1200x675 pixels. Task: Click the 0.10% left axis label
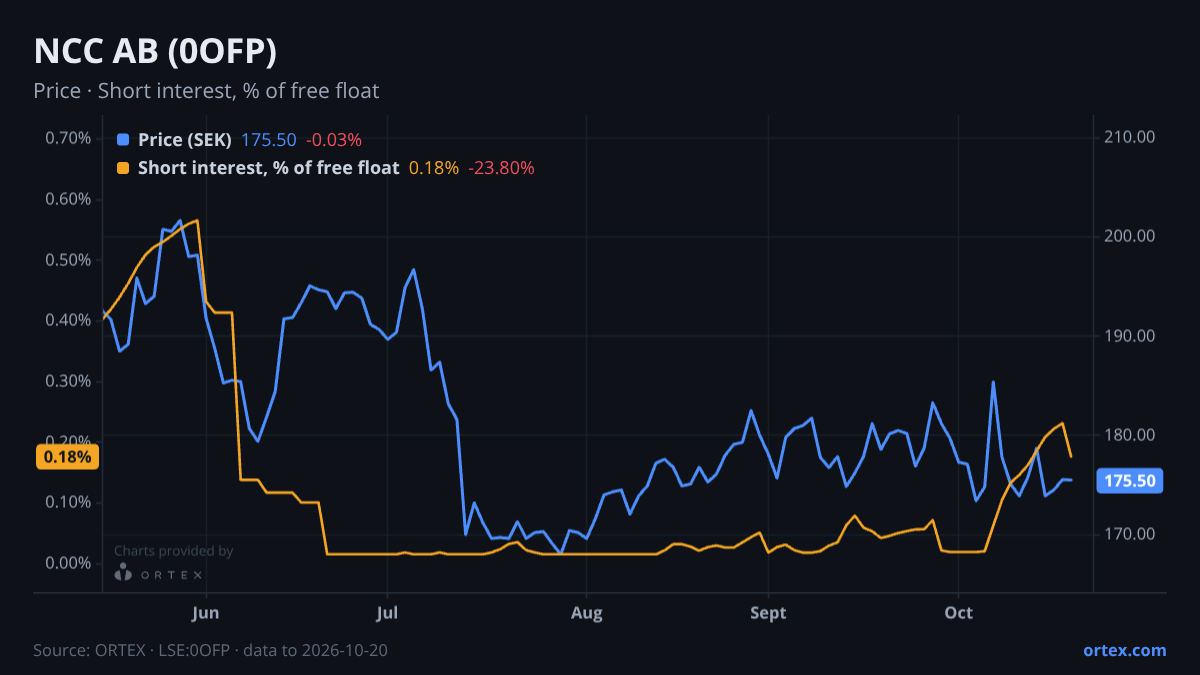[68, 502]
